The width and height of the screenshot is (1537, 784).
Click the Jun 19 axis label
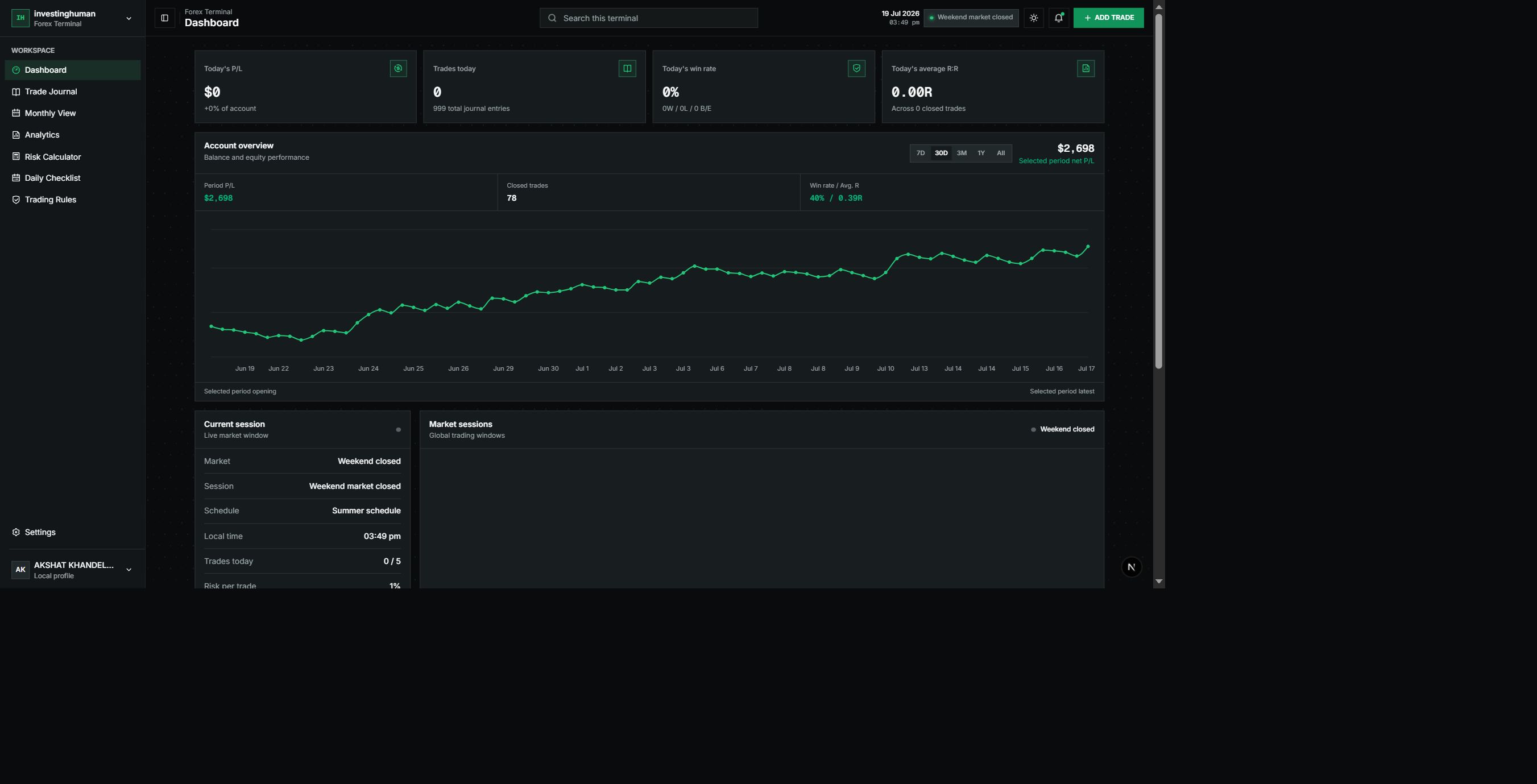(245, 369)
